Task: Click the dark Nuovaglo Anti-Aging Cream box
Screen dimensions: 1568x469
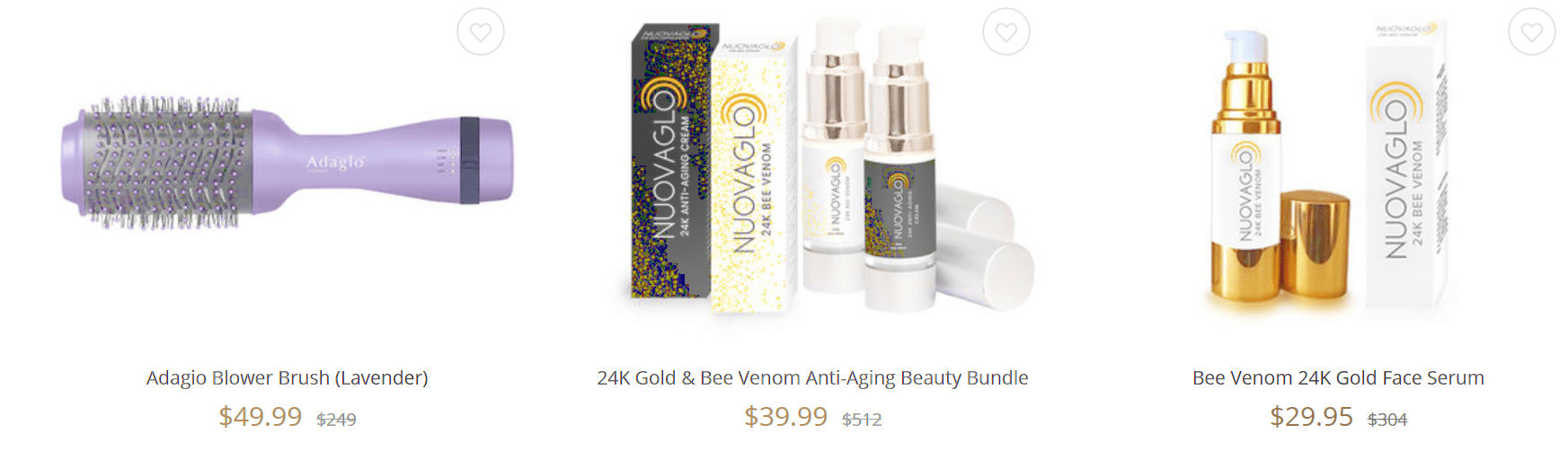Action: [x=672, y=162]
